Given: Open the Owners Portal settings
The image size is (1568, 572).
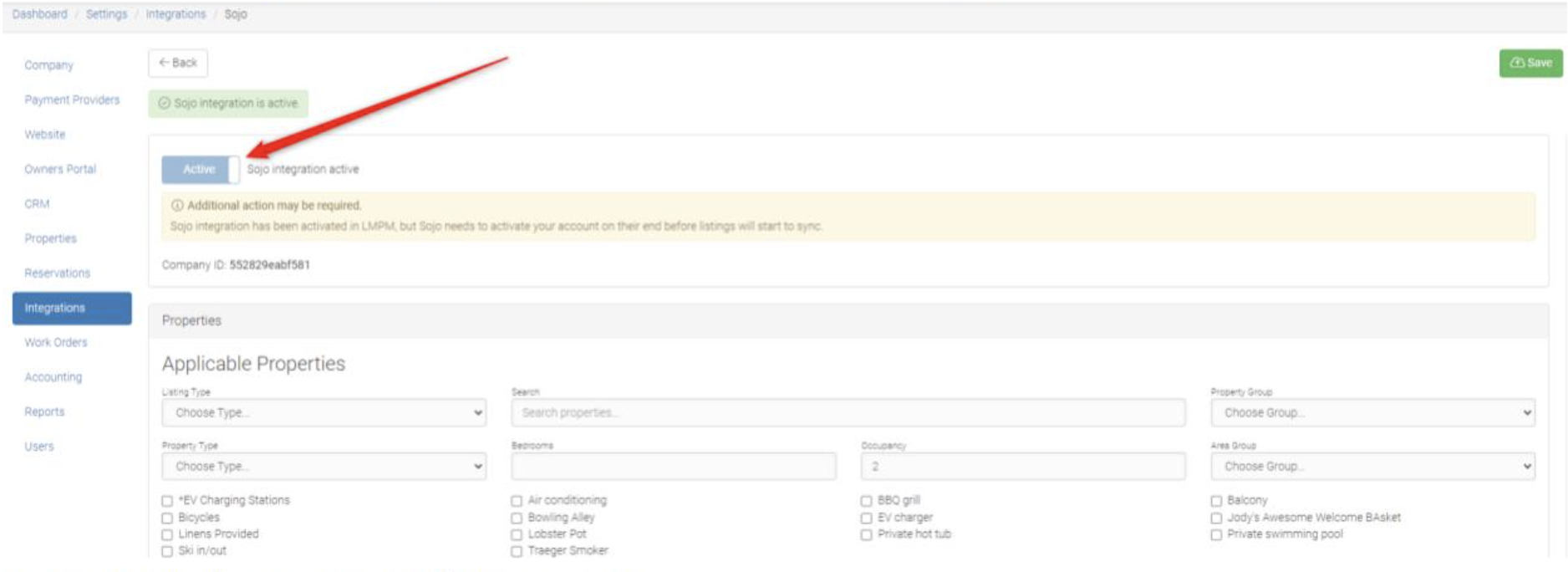Looking at the screenshot, I should pyautogui.click(x=60, y=169).
